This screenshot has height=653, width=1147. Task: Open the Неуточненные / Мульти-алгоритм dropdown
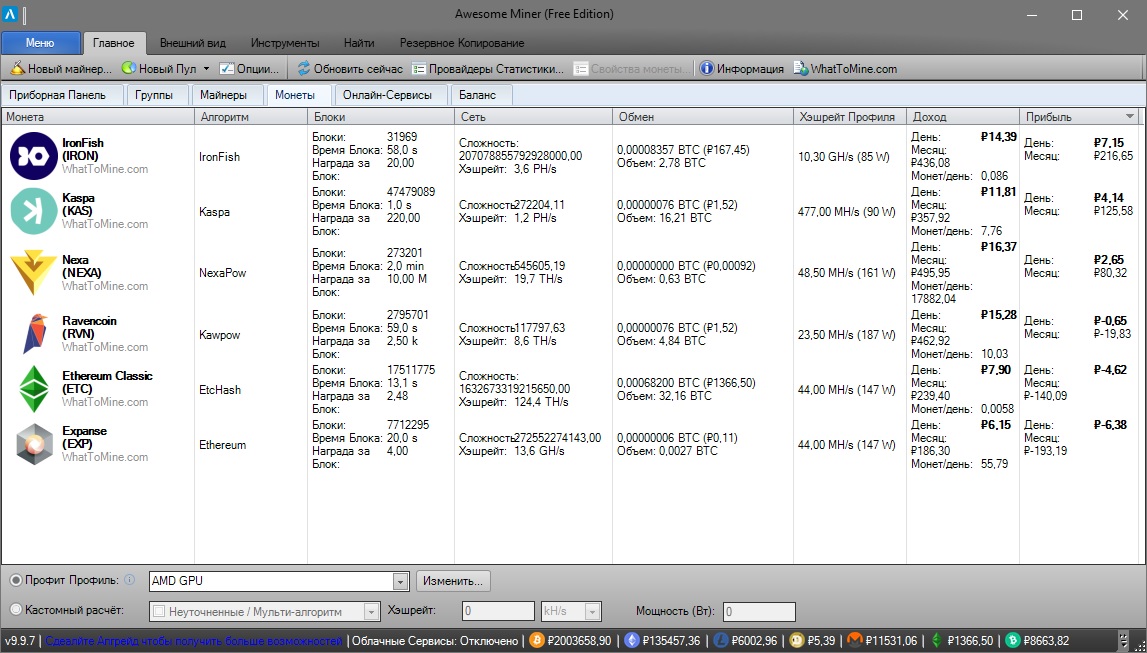point(372,611)
